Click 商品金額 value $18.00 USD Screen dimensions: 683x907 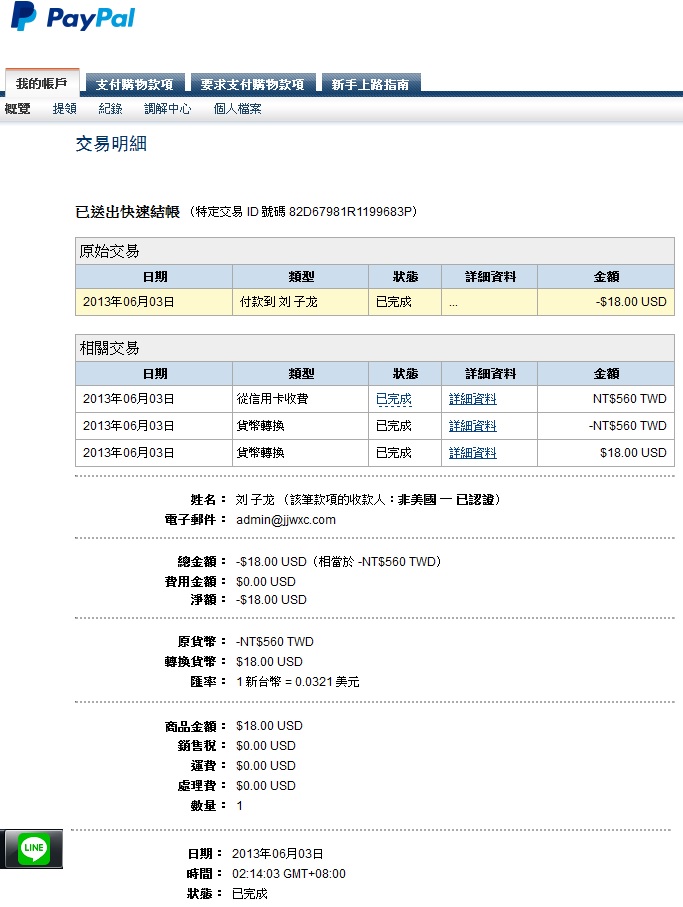pos(269,726)
